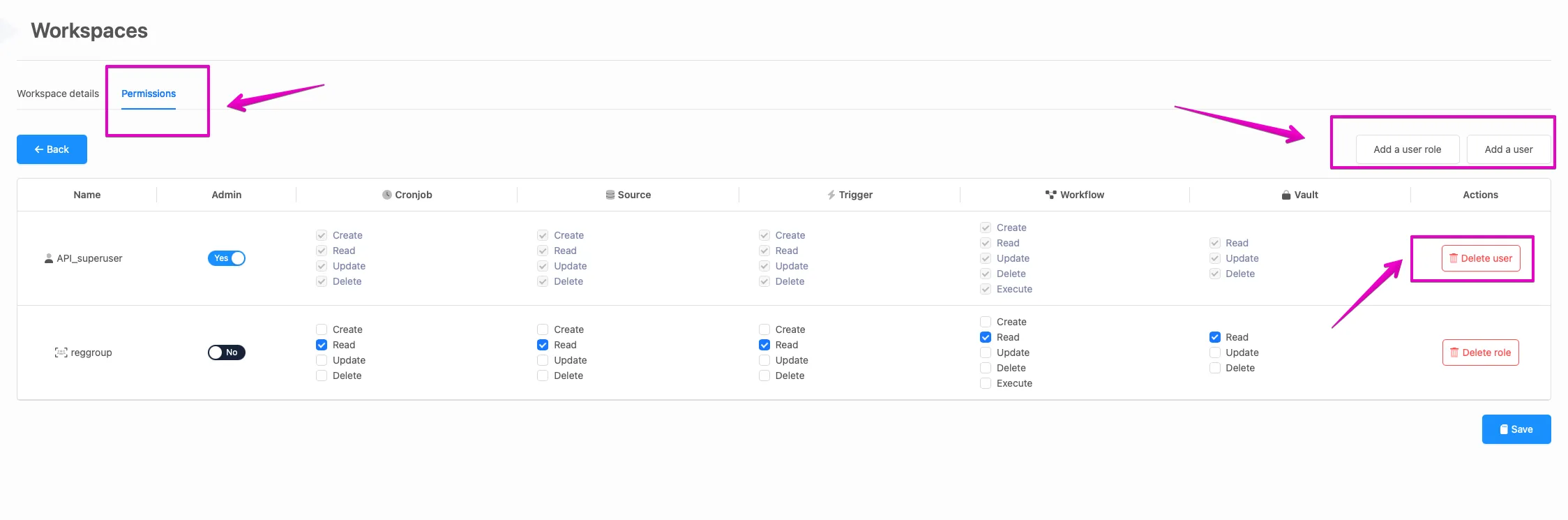Click the Add a user button

(1509, 149)
